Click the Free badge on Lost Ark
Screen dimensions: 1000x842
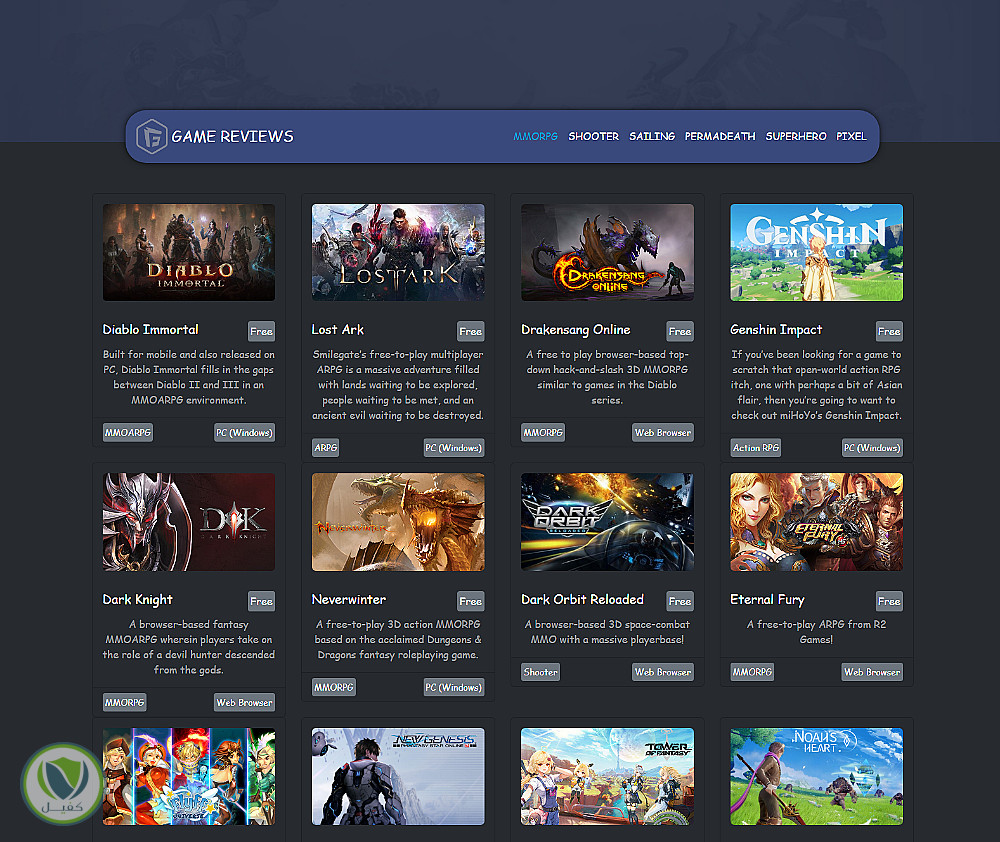pos(471,332)
